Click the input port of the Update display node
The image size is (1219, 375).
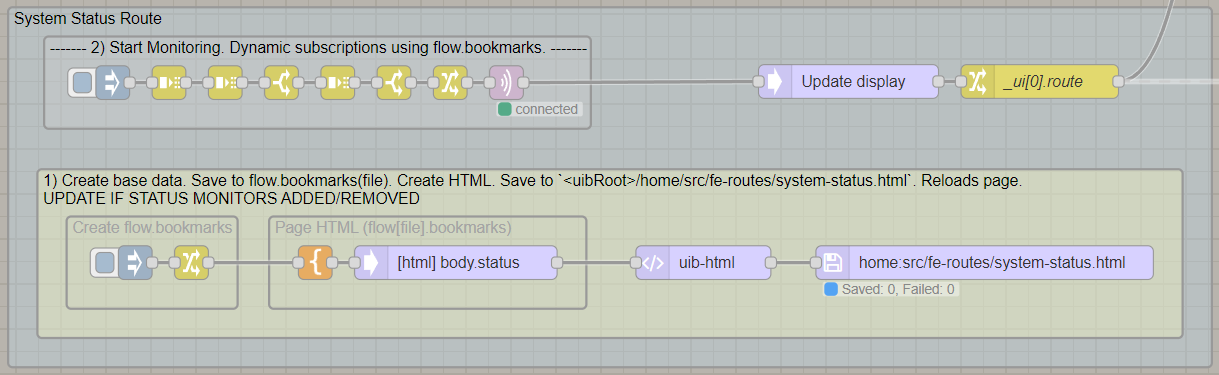(x=758, y=82)
